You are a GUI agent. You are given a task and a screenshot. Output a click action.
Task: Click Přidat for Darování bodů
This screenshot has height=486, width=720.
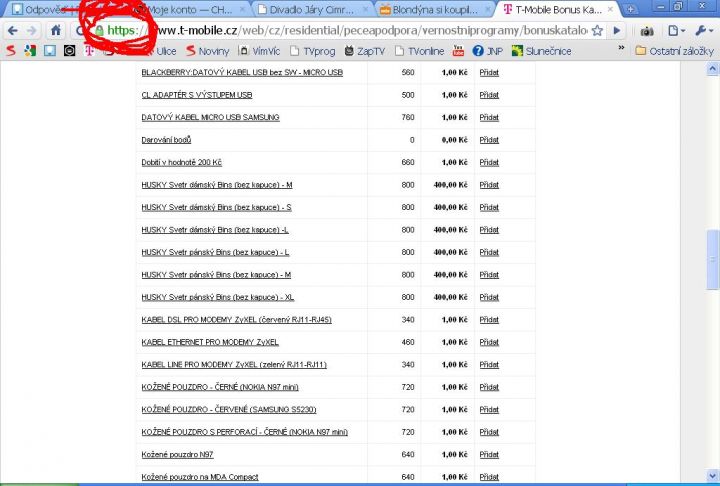[x=489, y=140]
